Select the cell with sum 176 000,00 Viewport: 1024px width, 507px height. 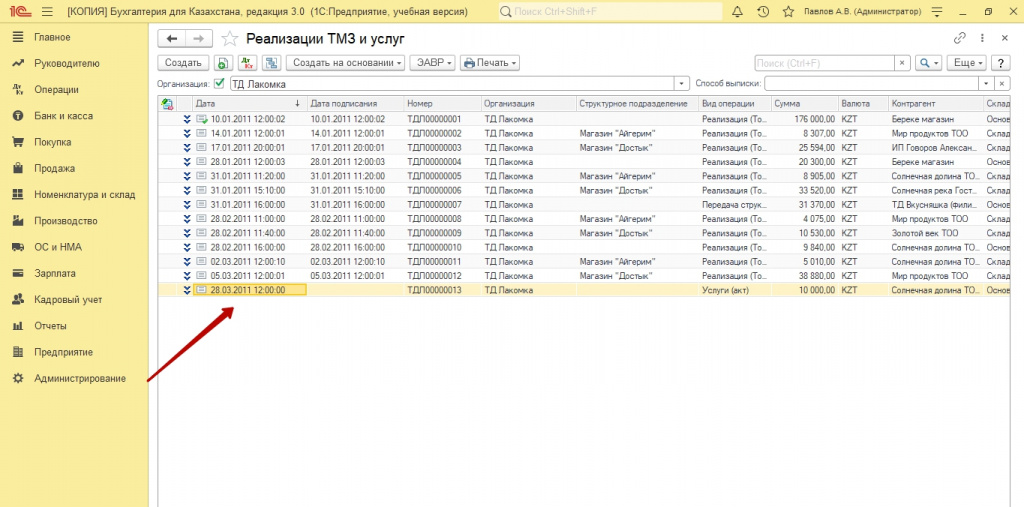(805, 119)
